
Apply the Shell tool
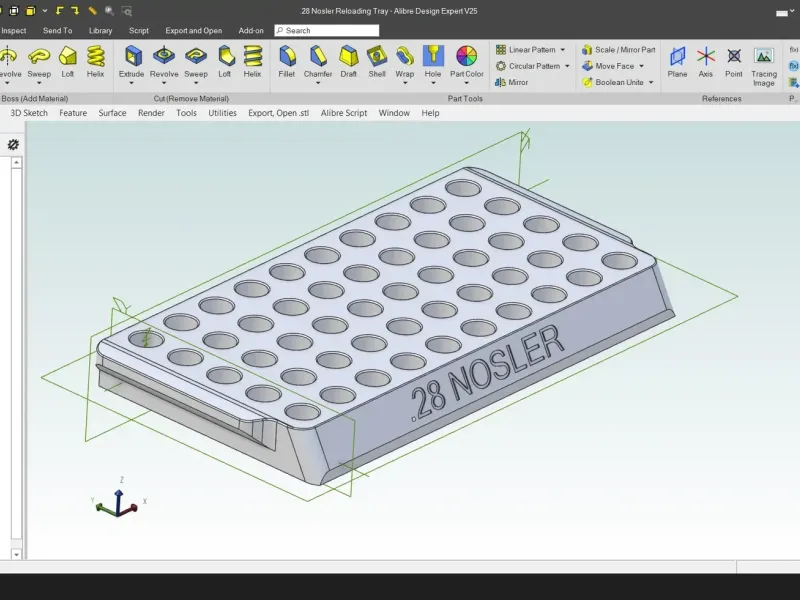377,62
